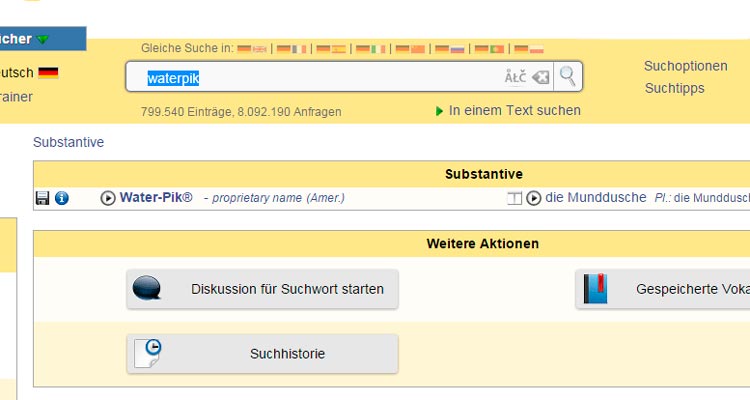Click the speech bubble discussion icon
Viewport: 750px width, 400px height.
tap(147, 288)
